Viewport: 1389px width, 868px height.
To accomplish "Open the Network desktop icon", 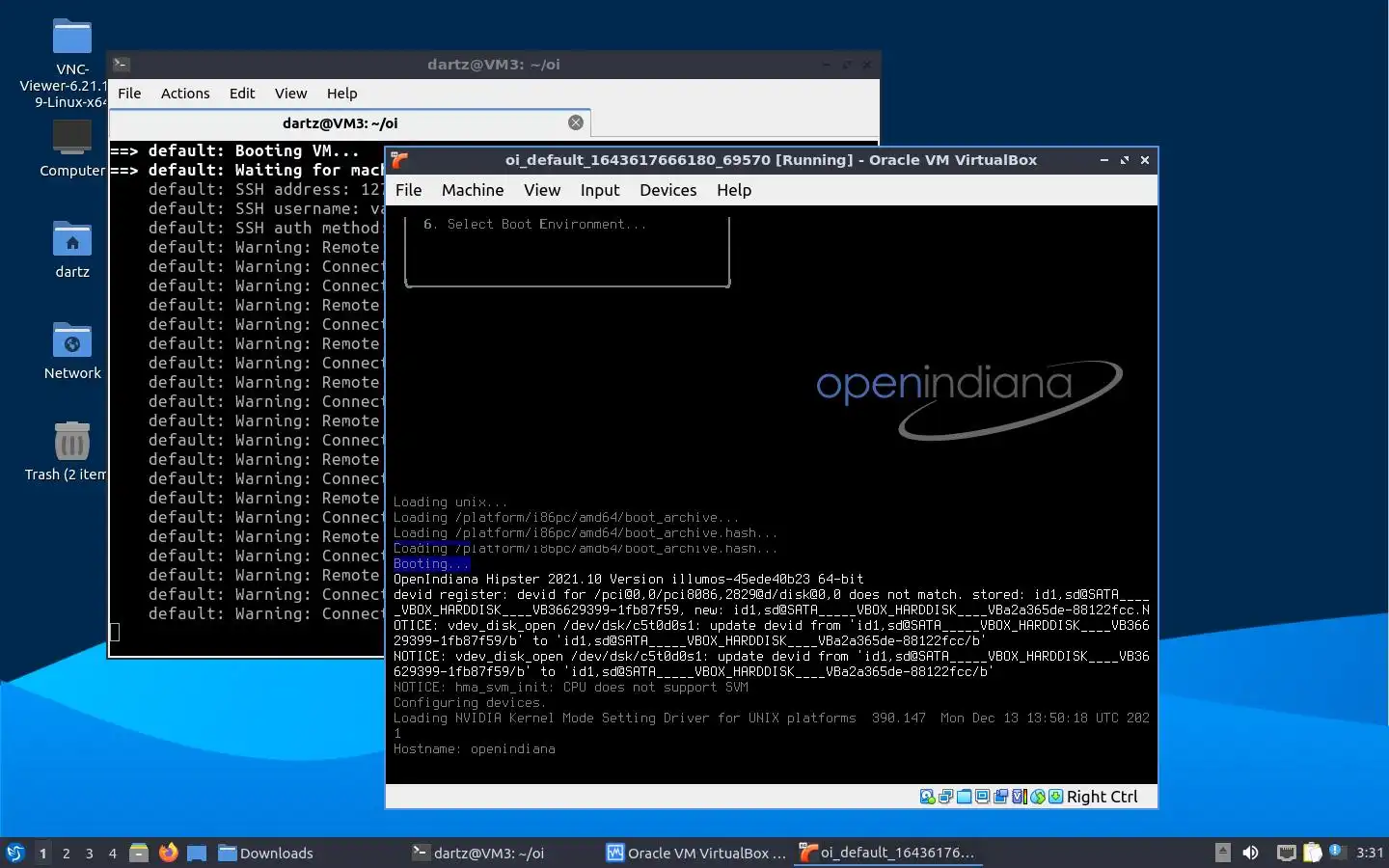I will click(x=72, y=351).
